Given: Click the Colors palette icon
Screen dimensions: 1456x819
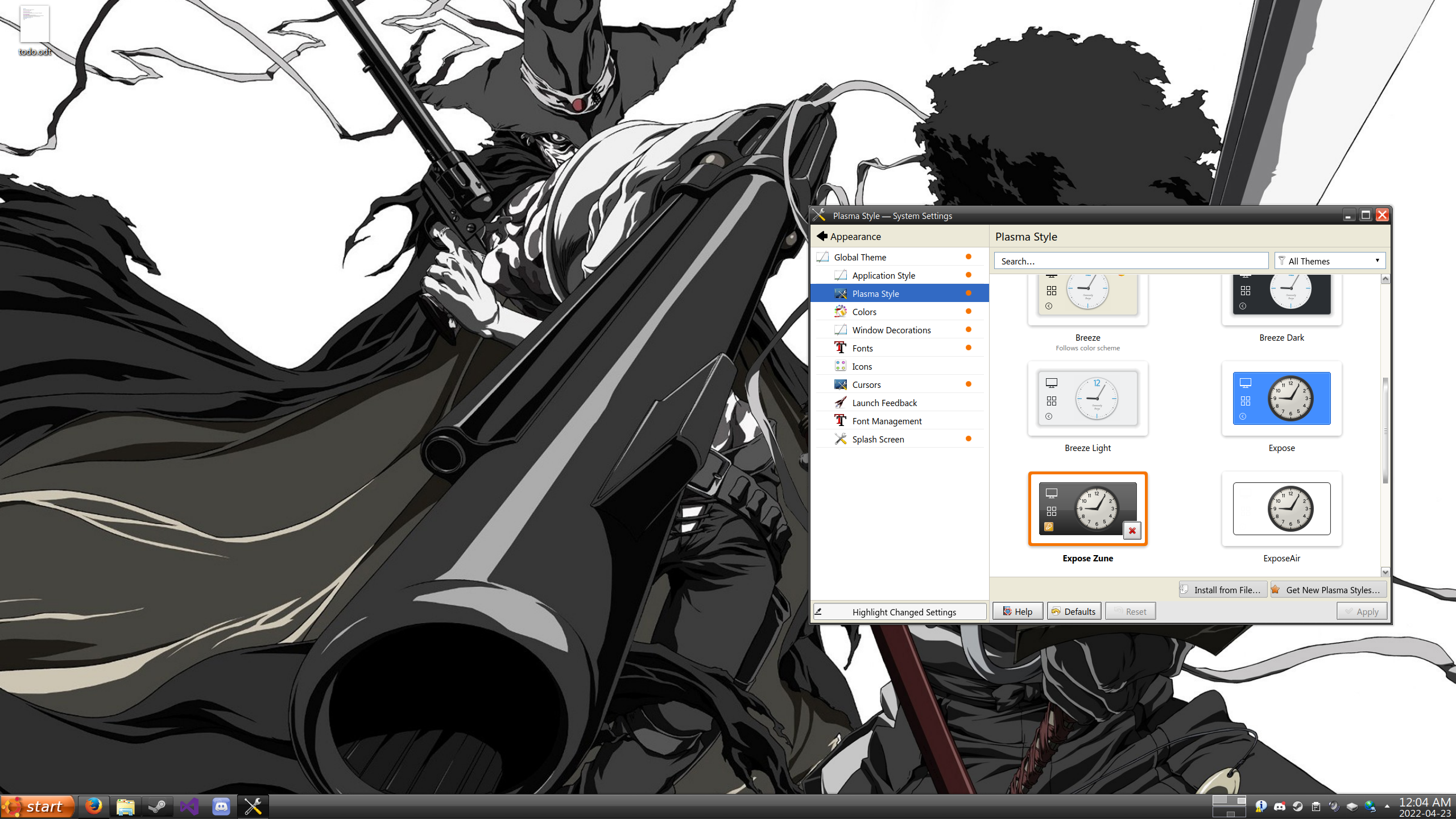Looking at the screenshot, I should [840, 311].
